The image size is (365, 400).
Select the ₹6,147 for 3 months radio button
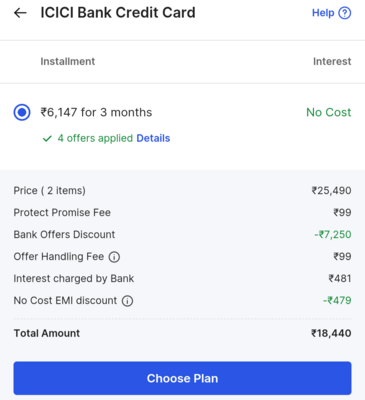pyautogui.click(x=22, y=113)
